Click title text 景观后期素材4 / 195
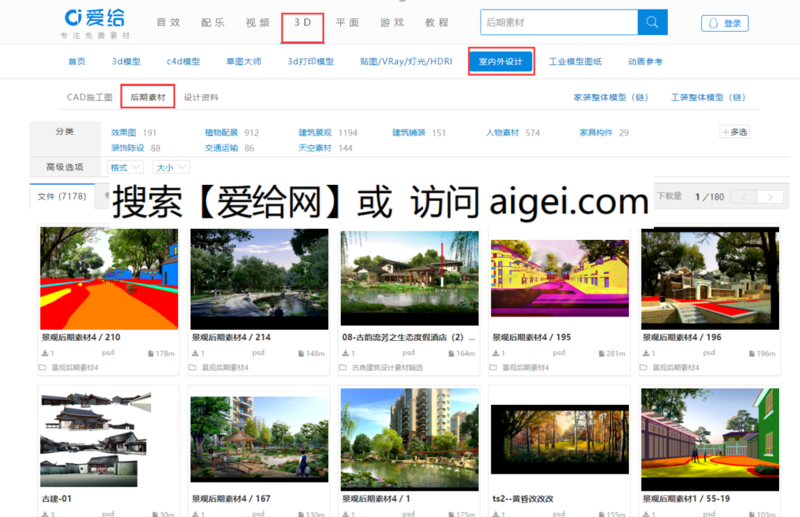 [x=532, y=337]
